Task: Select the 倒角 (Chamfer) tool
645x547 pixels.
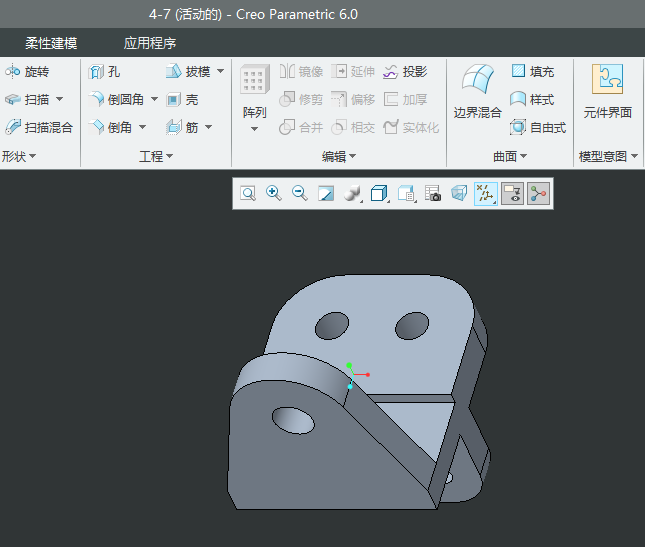Action: click(x=110, y=127)
